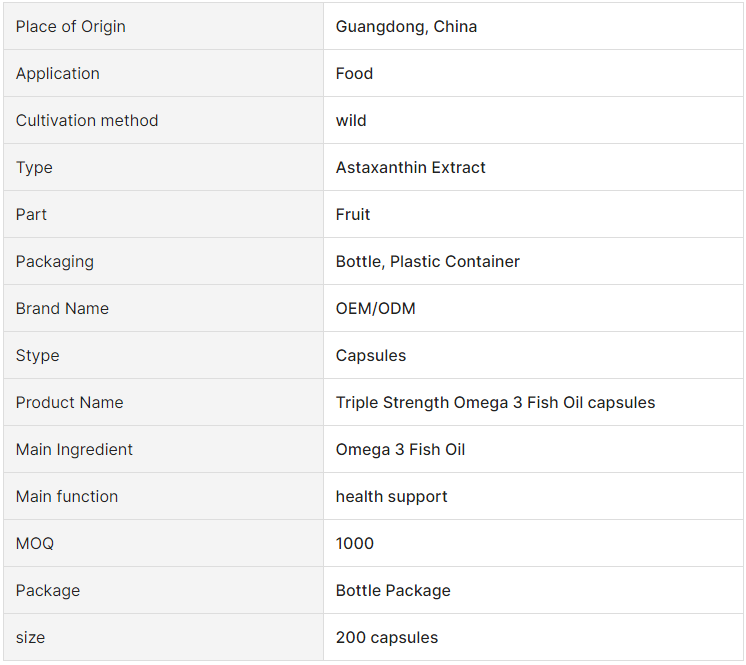The width and height of the screenshot is (746, 665).
Task: Click the Packaging label cell
Action: pyautogui.click(x=163, y=261)
